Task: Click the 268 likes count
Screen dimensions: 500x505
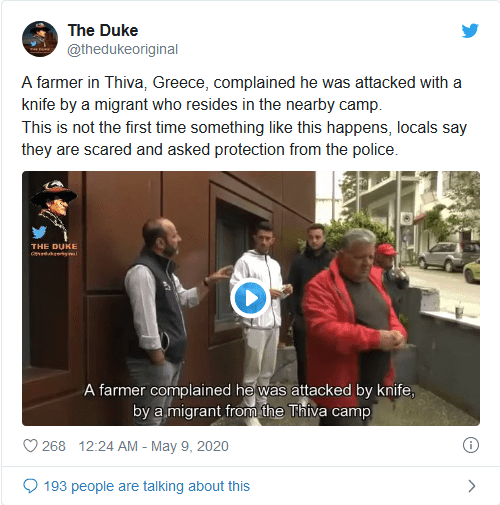Action: 54,446
